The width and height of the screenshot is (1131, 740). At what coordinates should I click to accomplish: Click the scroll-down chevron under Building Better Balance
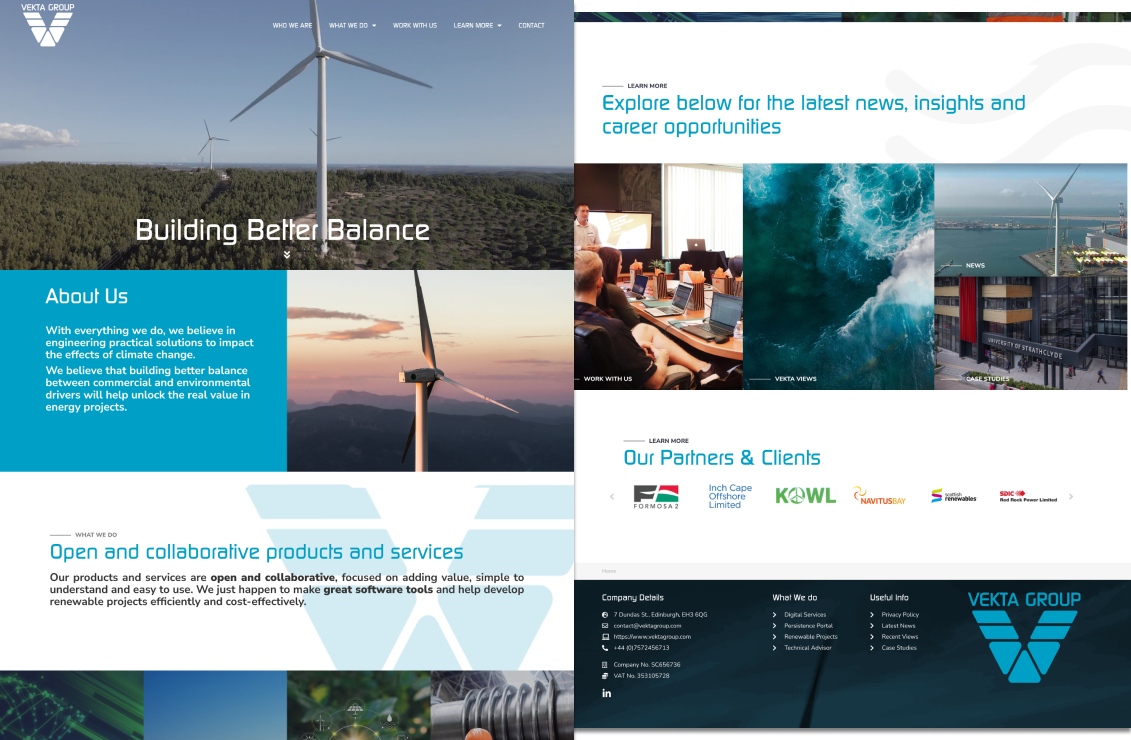(x=287, y=254)
